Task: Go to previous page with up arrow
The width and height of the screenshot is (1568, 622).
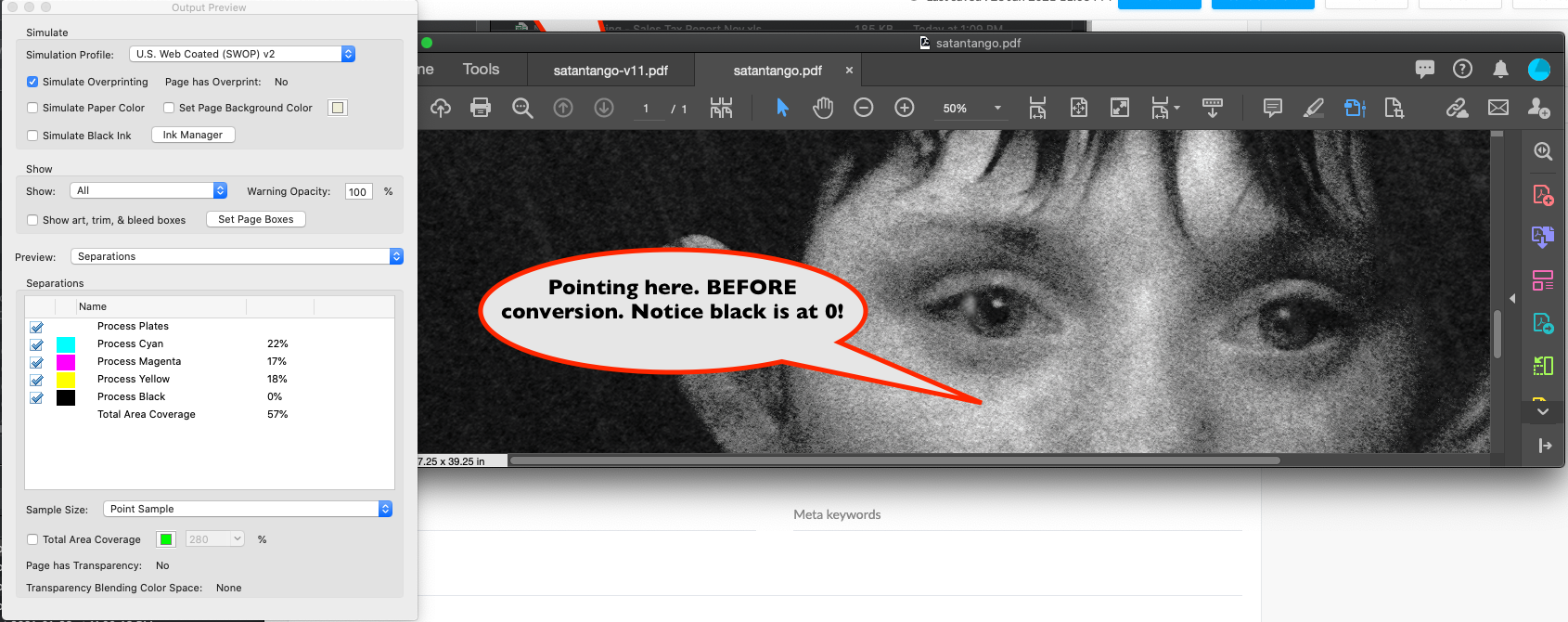Action: click(563, 108)
